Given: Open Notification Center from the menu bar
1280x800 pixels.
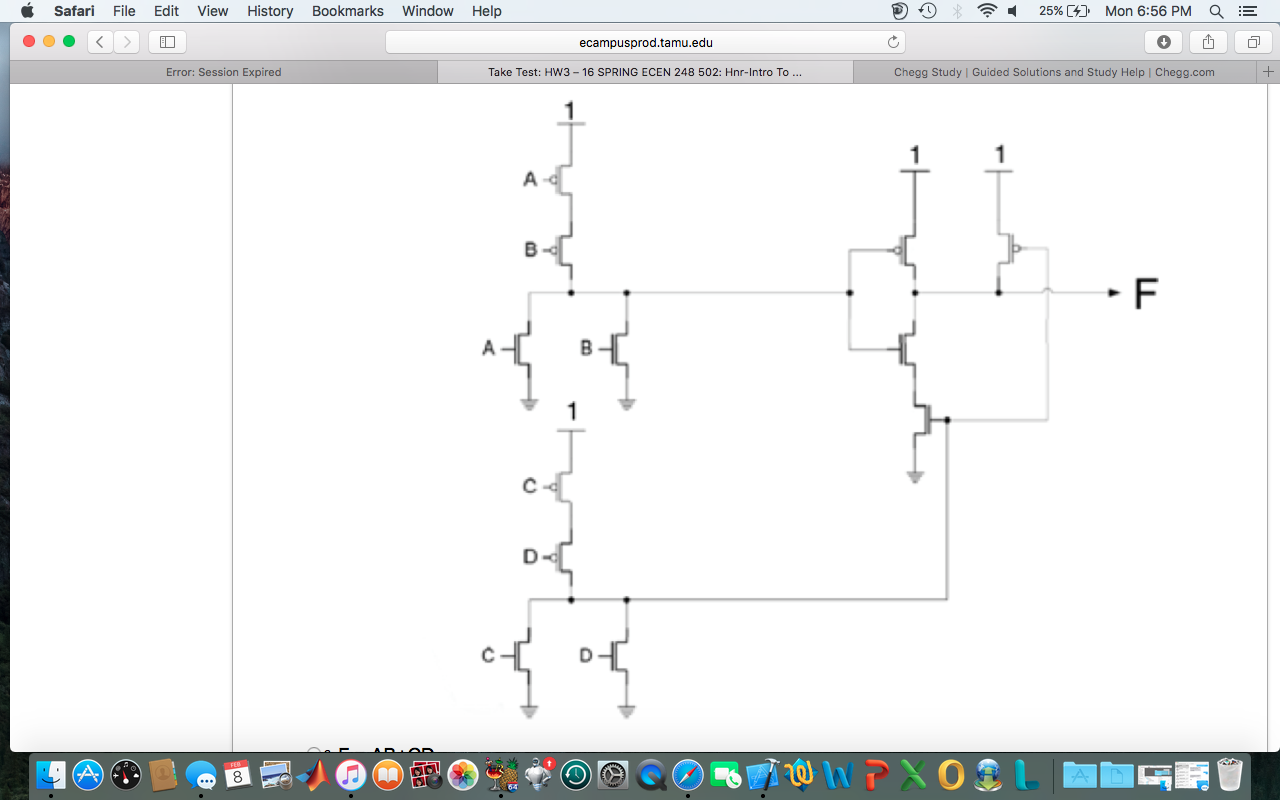Looking at the screenshot, I should 1247,11.
